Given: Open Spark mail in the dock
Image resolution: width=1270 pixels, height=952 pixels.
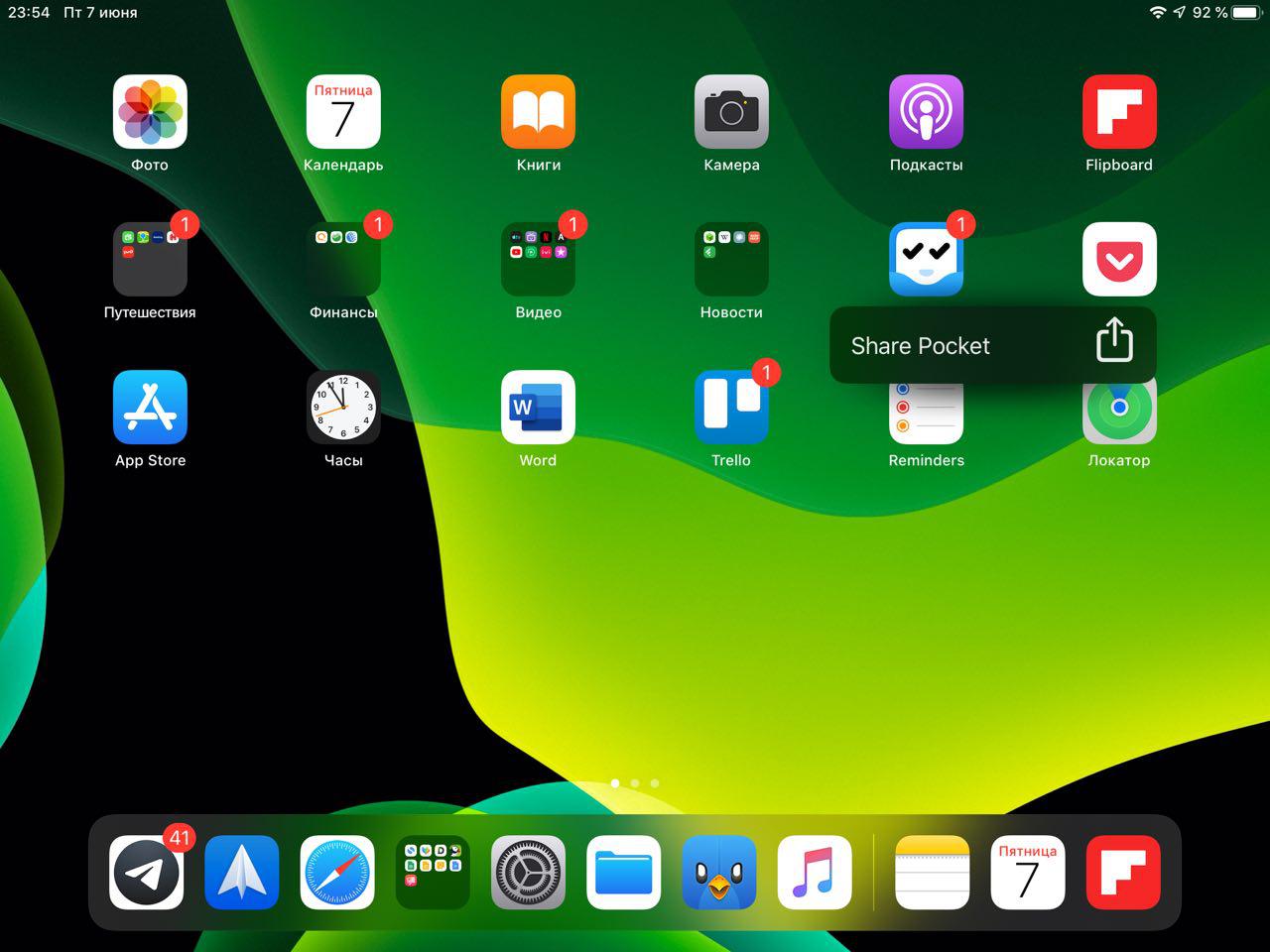Looking at the screenshot, I should pos(241,873).
